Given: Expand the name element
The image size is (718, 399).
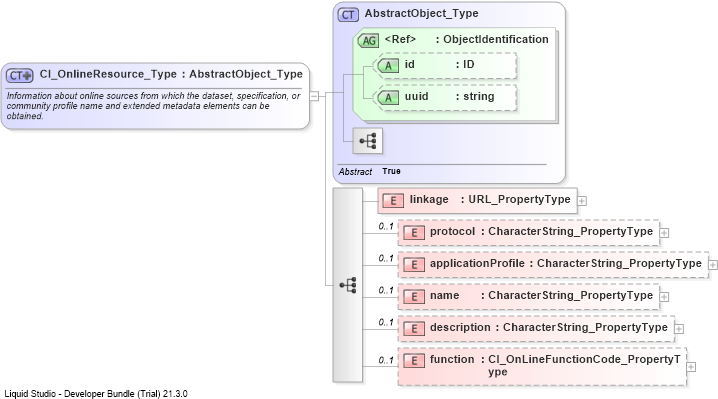Looking at the screenshot, I should 664,297.
